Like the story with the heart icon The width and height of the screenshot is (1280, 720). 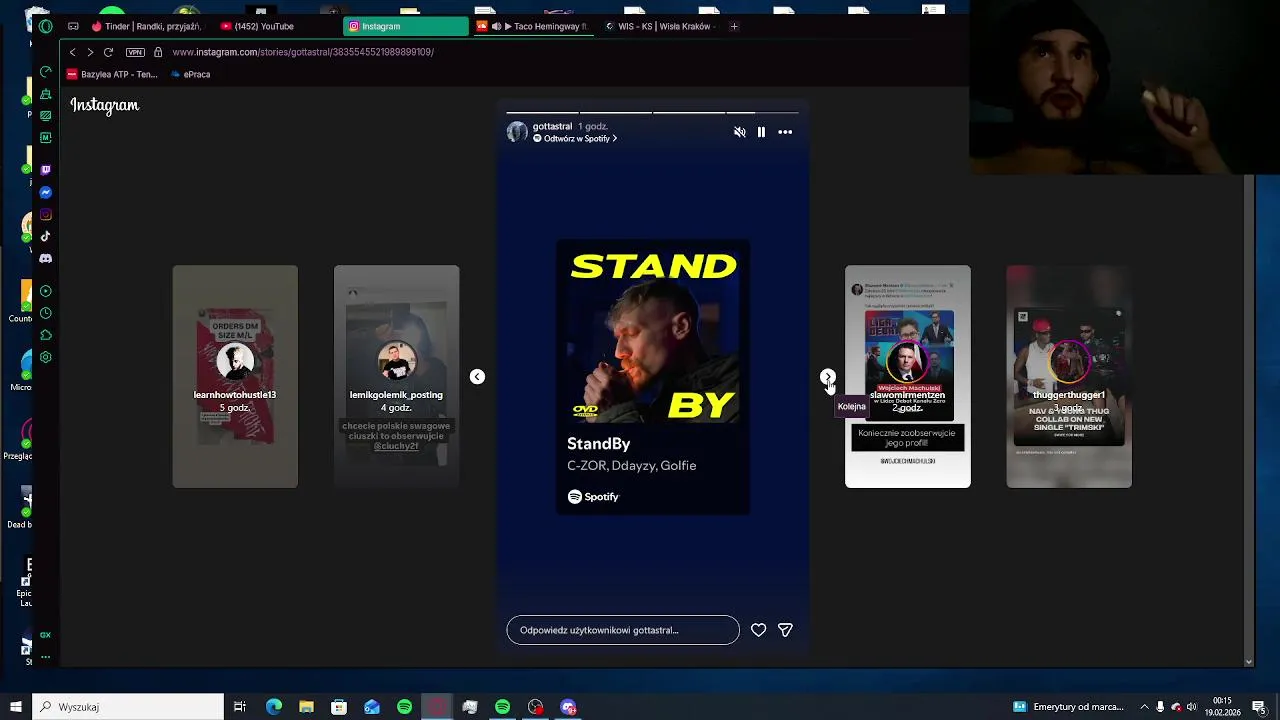pyautogui.click(x=759, y=630)
